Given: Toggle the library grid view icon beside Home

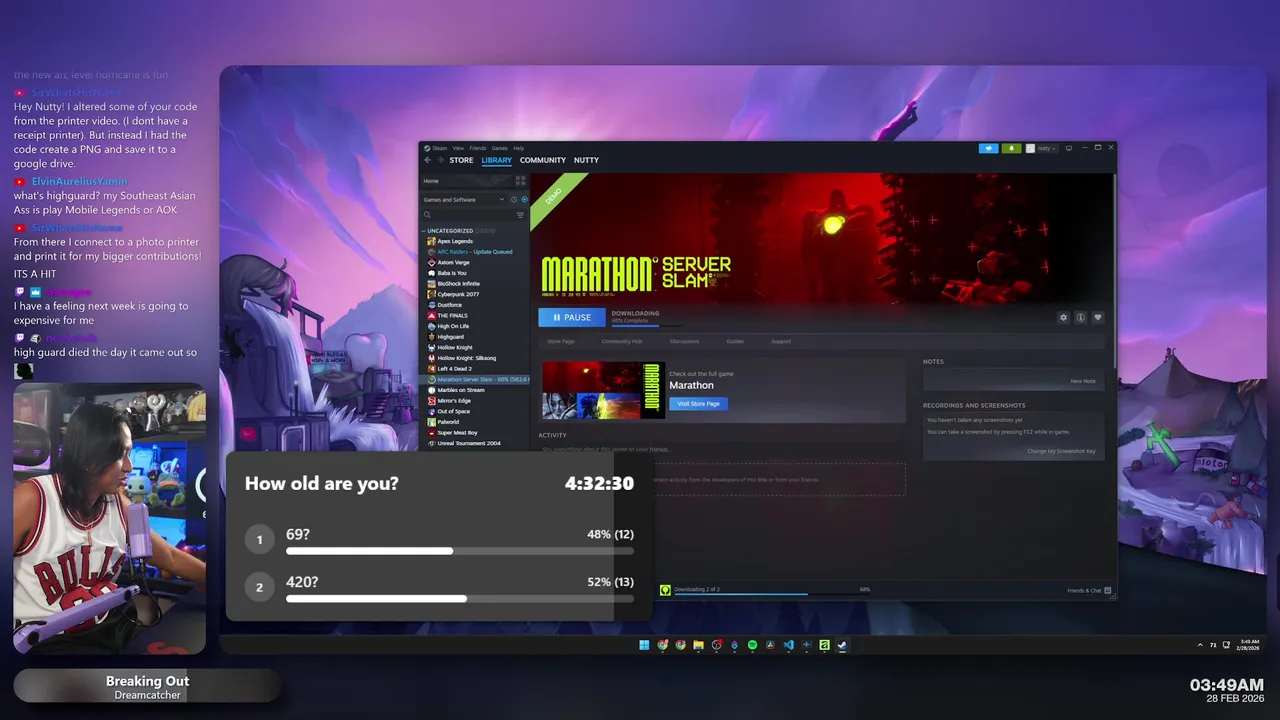Looking at the screenshot, I should pos(520,181).
